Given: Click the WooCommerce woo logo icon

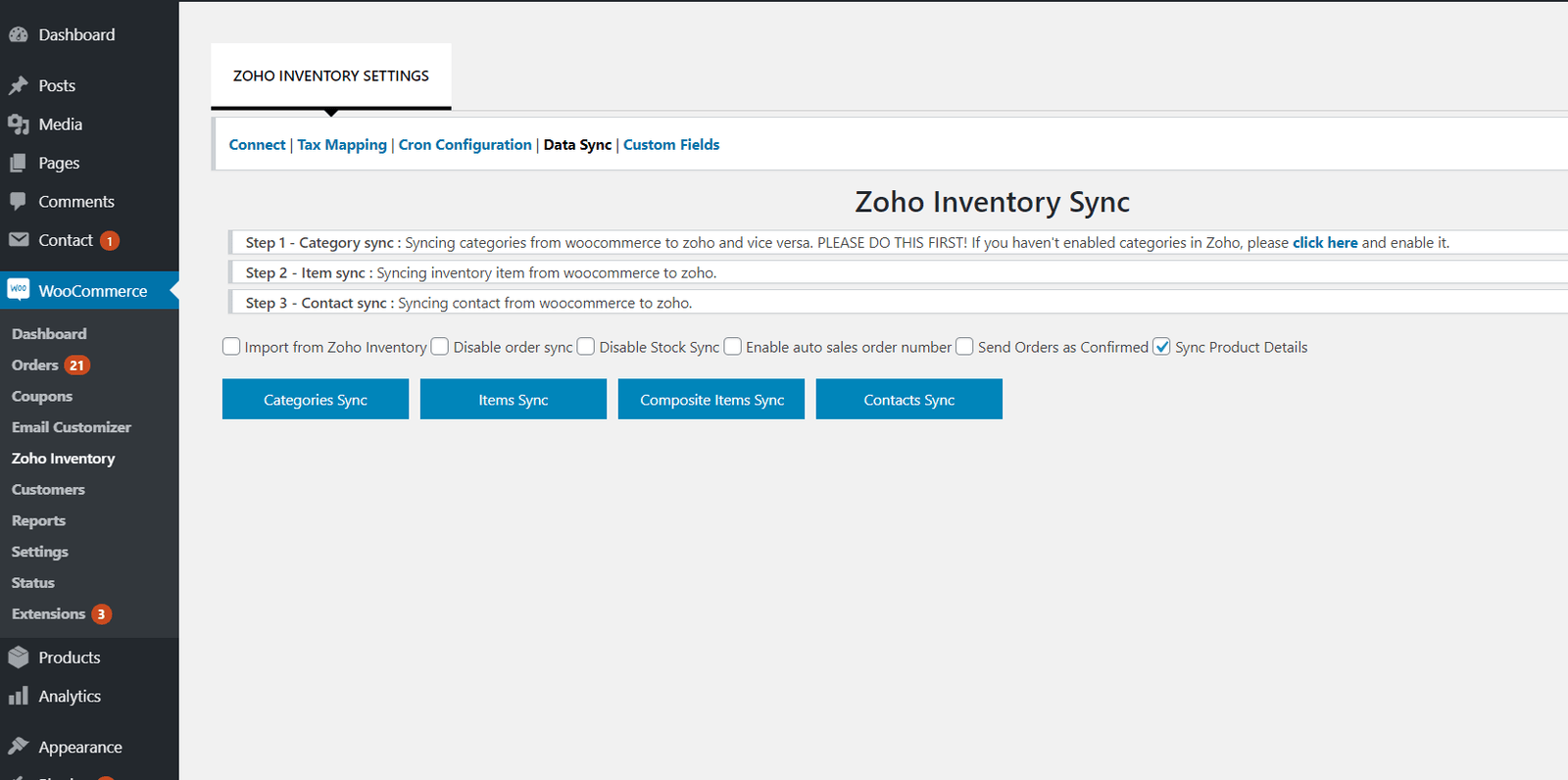Looking at the screenshot, I should (19, 289).
